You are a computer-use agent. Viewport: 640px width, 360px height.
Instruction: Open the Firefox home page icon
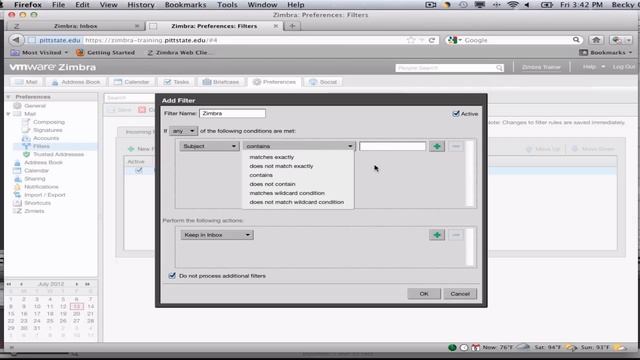(596, 40)
